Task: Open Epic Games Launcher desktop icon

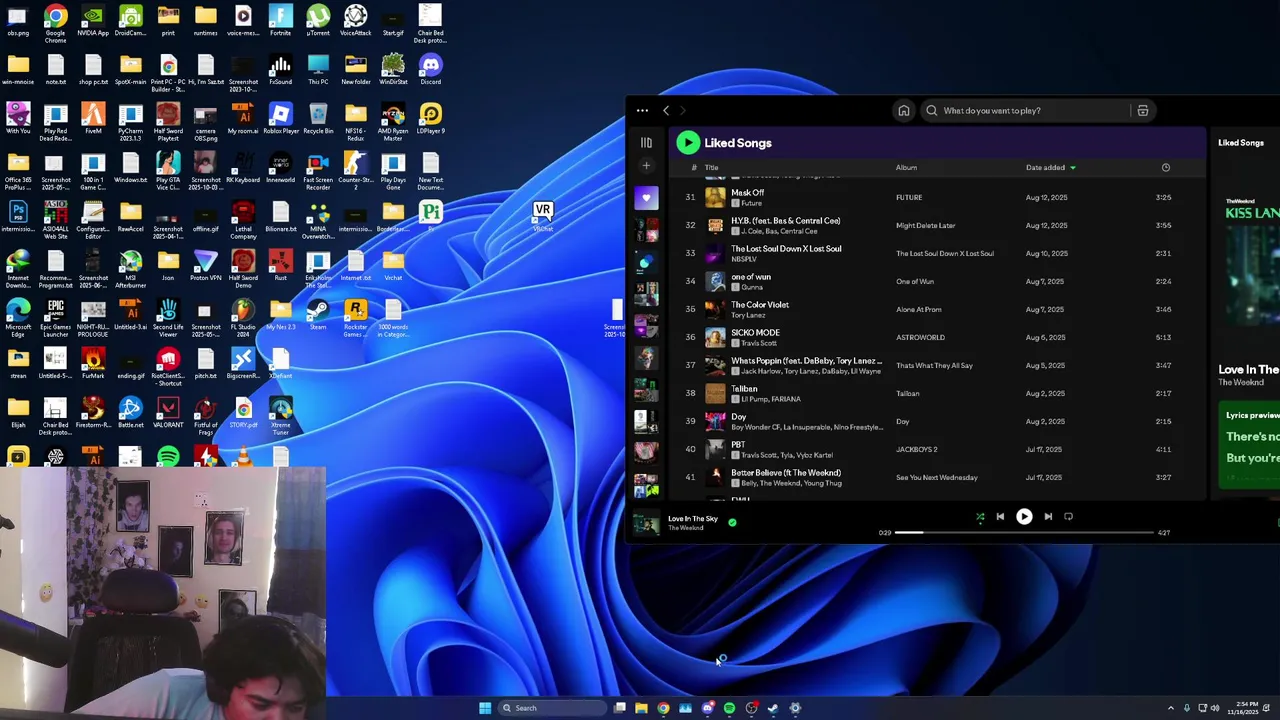Action: [x=55, y=318]
